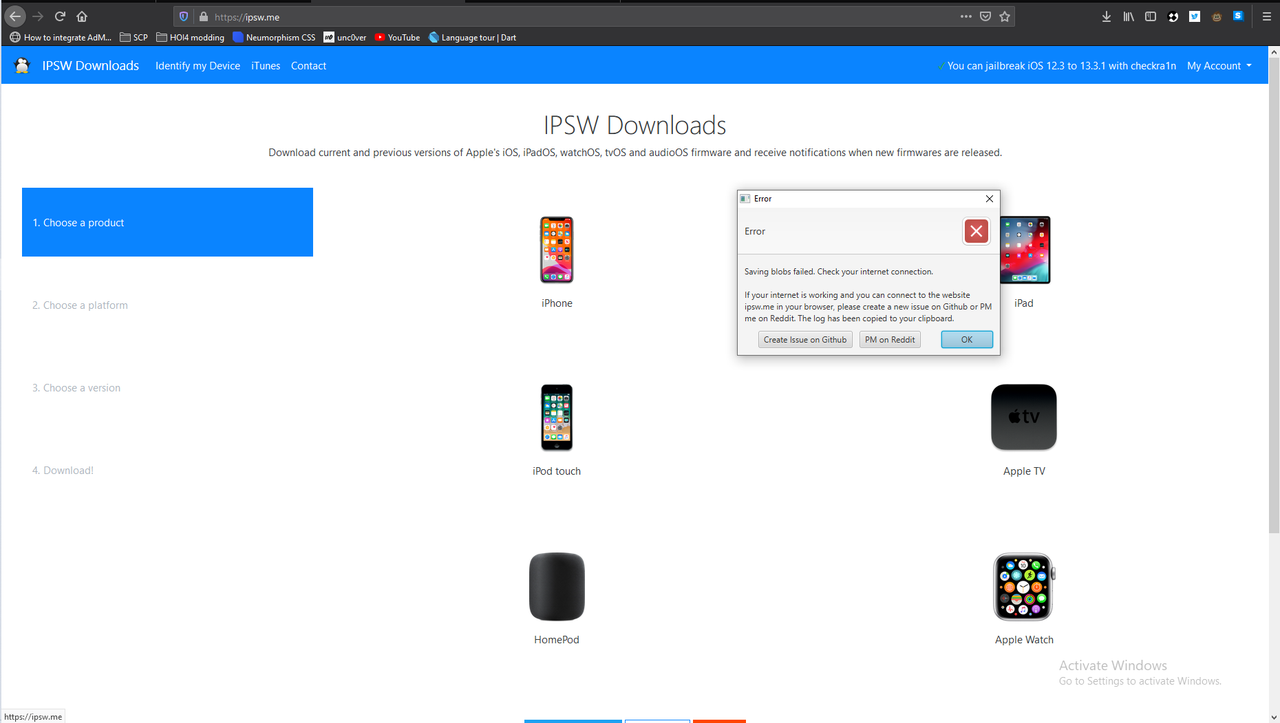
Task: Click the IPSW Downloads brand link
Action: [x=90, y=66]
